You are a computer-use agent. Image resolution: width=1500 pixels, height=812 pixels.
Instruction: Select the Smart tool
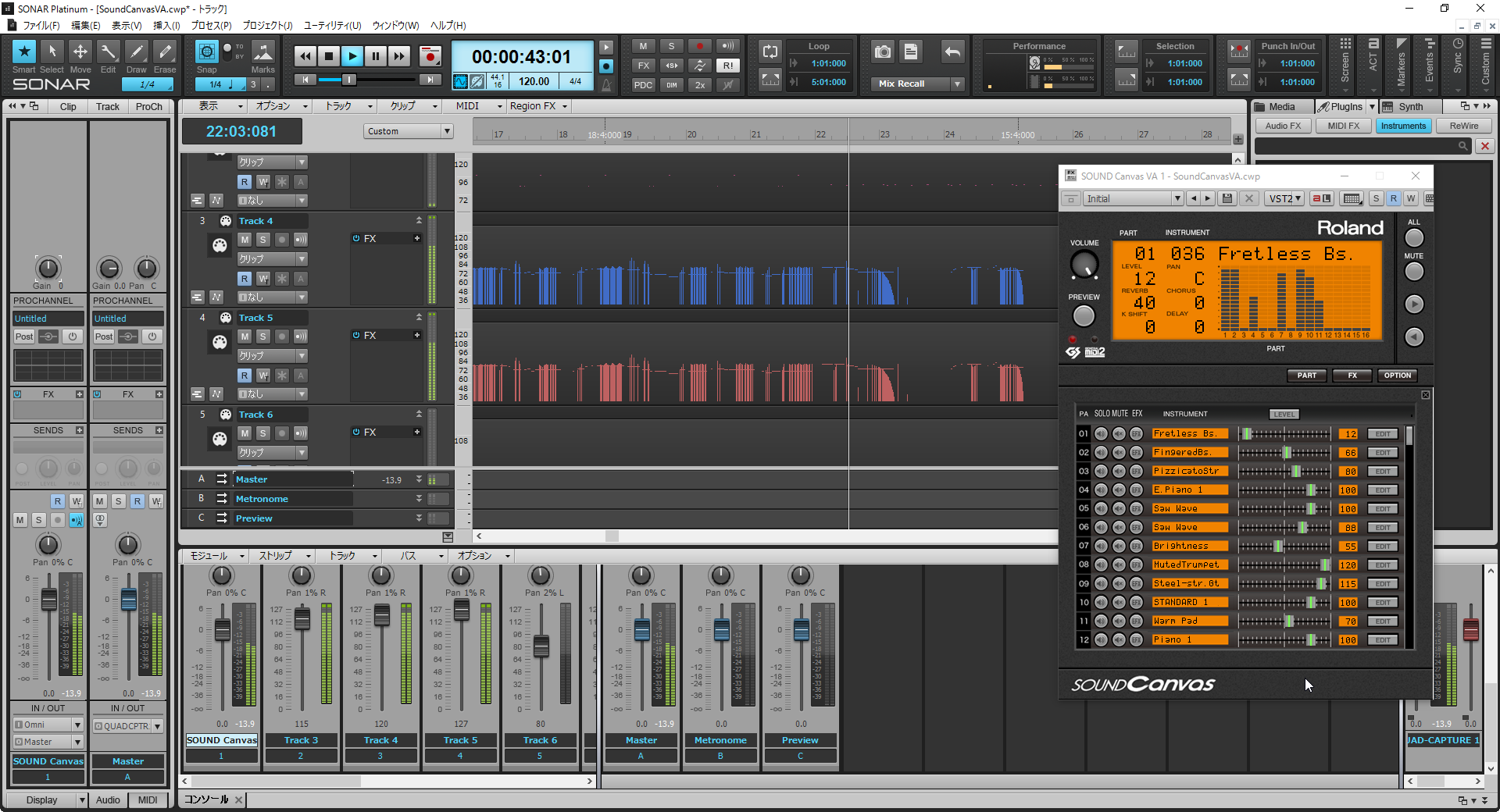pos(24,52)
